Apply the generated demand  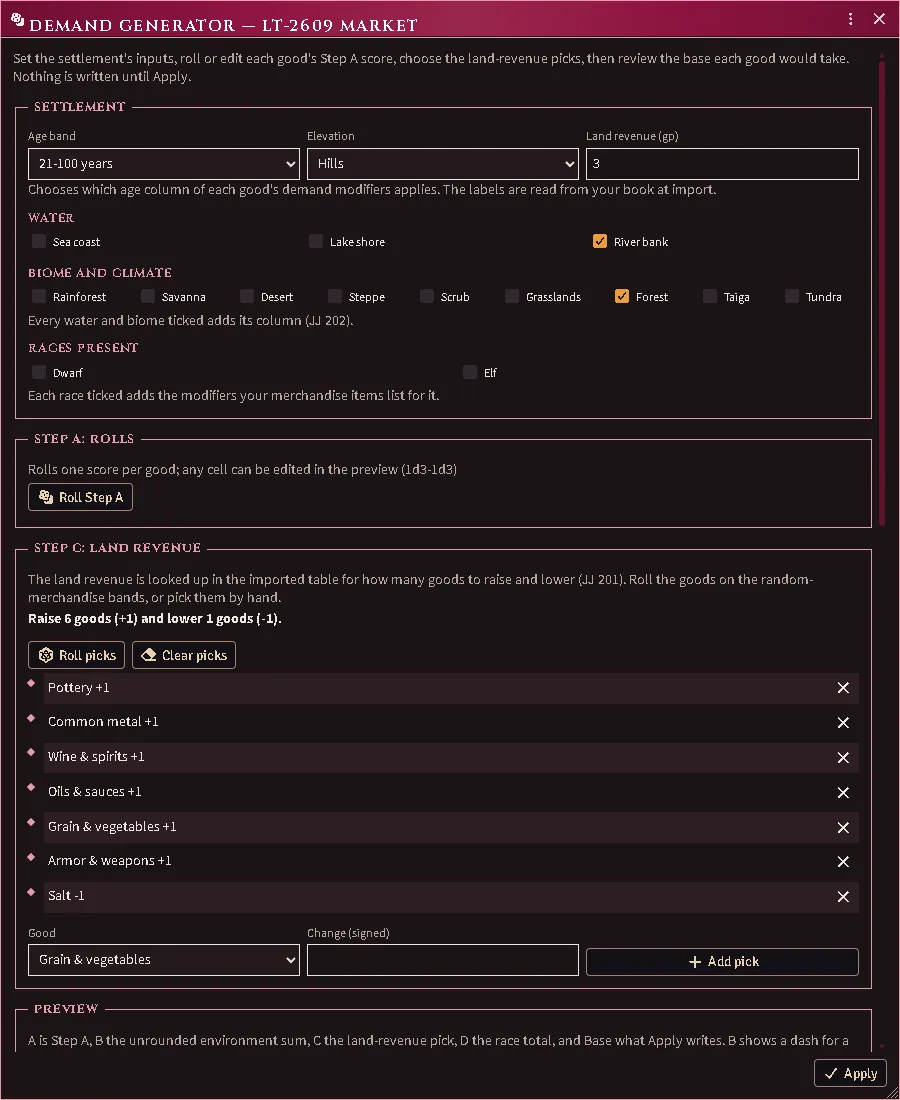tap(850, 1073)
